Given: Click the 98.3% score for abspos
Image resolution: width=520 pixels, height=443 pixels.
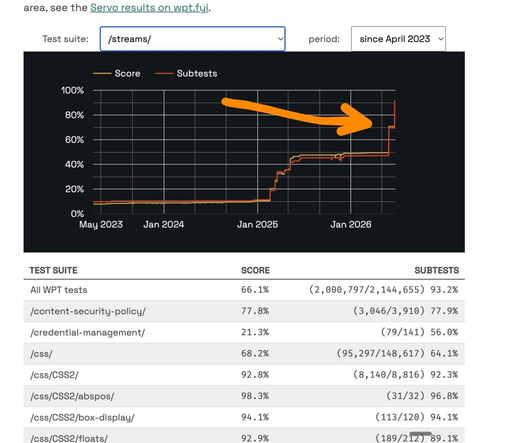Looking at the screenshot, I should [255, 396].
